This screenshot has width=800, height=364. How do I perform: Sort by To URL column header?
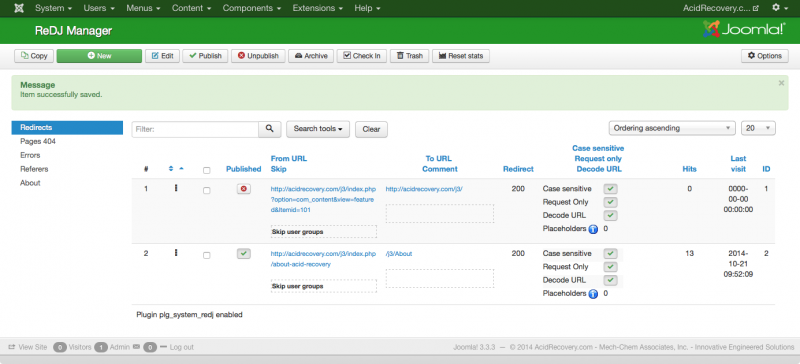point(439,159)
